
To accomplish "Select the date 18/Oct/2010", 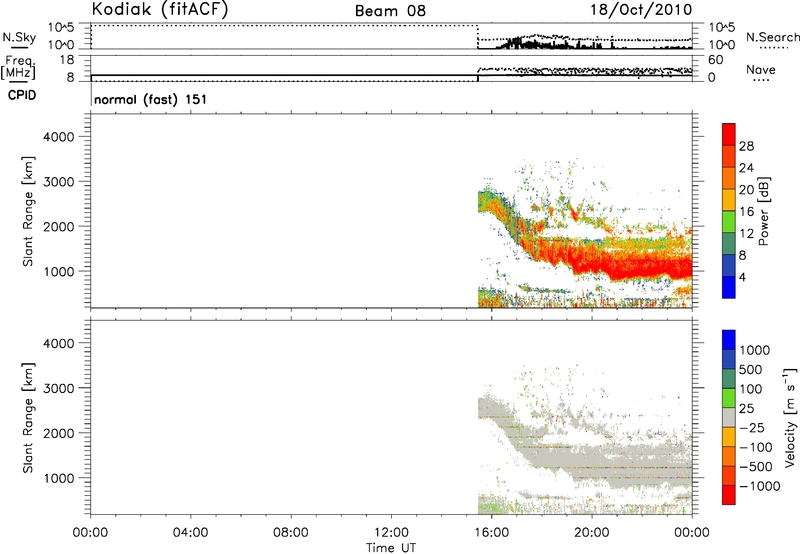I will [x=641, y=10].
